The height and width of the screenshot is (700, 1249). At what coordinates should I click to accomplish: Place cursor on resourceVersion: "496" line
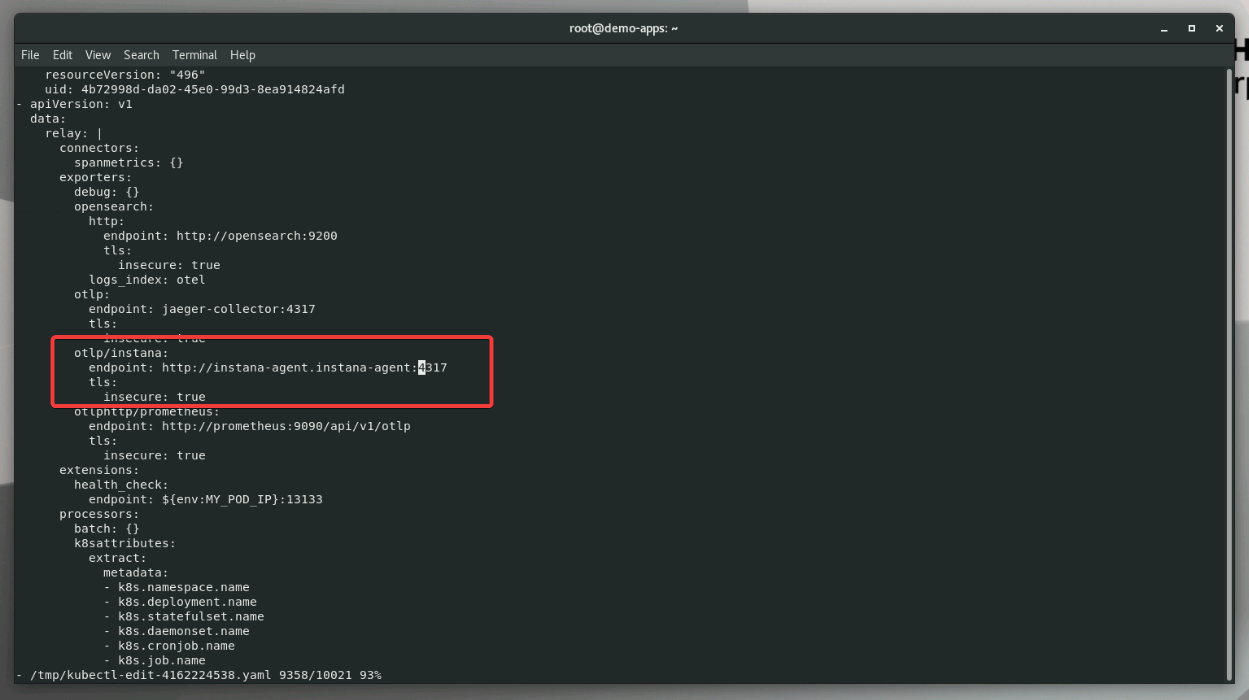pos(125,75)
